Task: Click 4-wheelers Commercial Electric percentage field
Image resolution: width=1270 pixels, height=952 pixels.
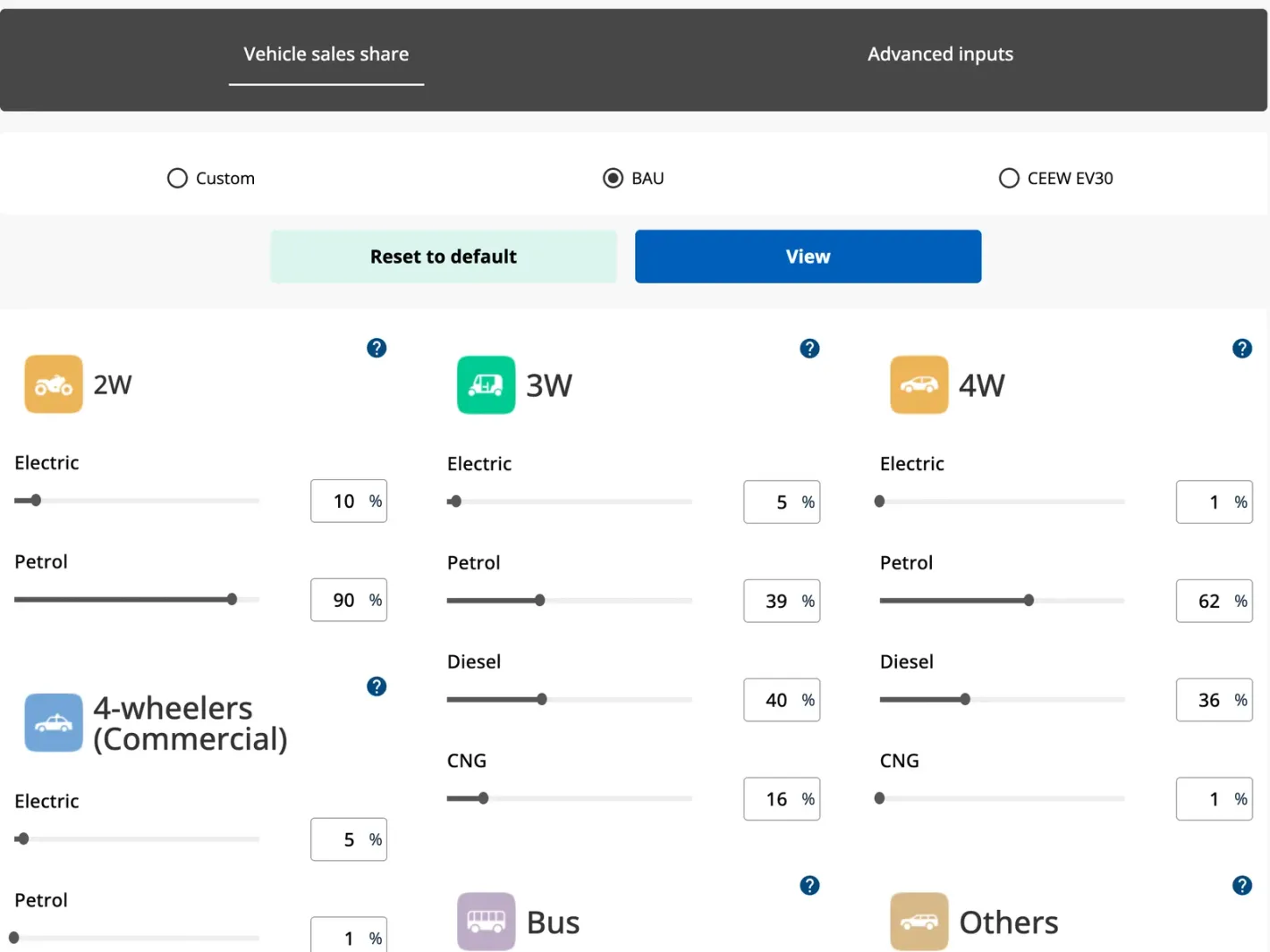Action: point(349,839)
